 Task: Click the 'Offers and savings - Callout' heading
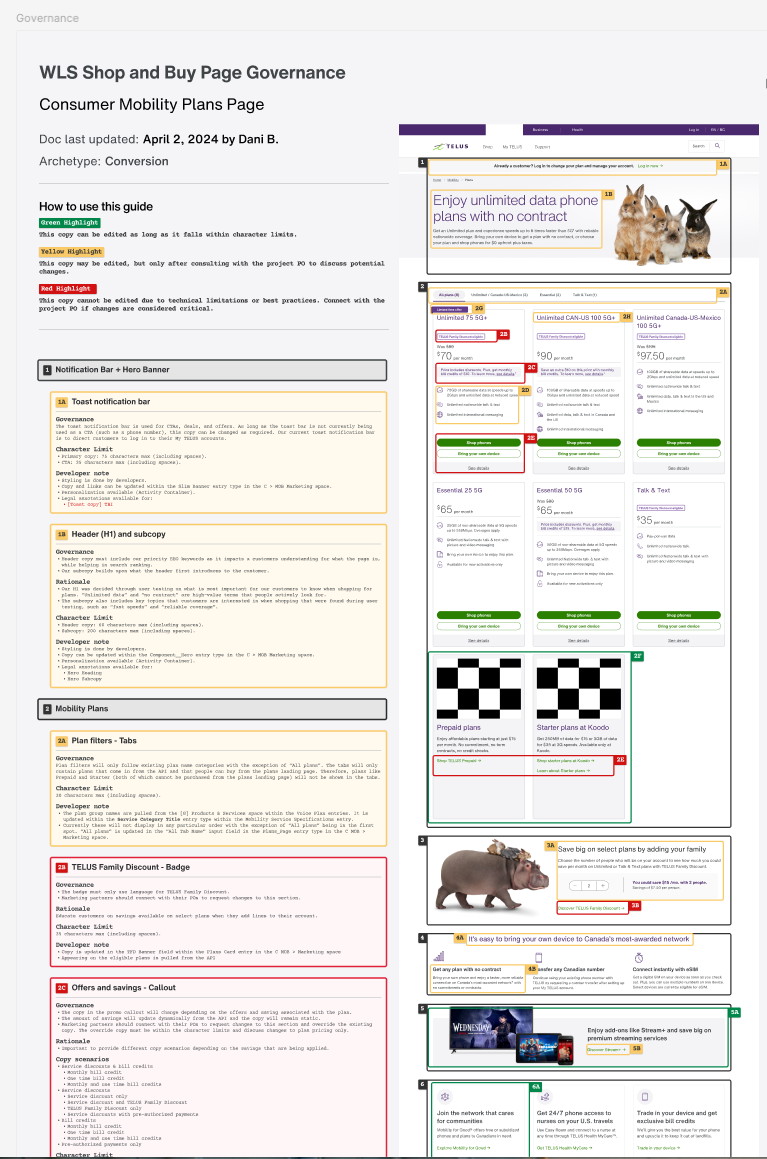123,987
